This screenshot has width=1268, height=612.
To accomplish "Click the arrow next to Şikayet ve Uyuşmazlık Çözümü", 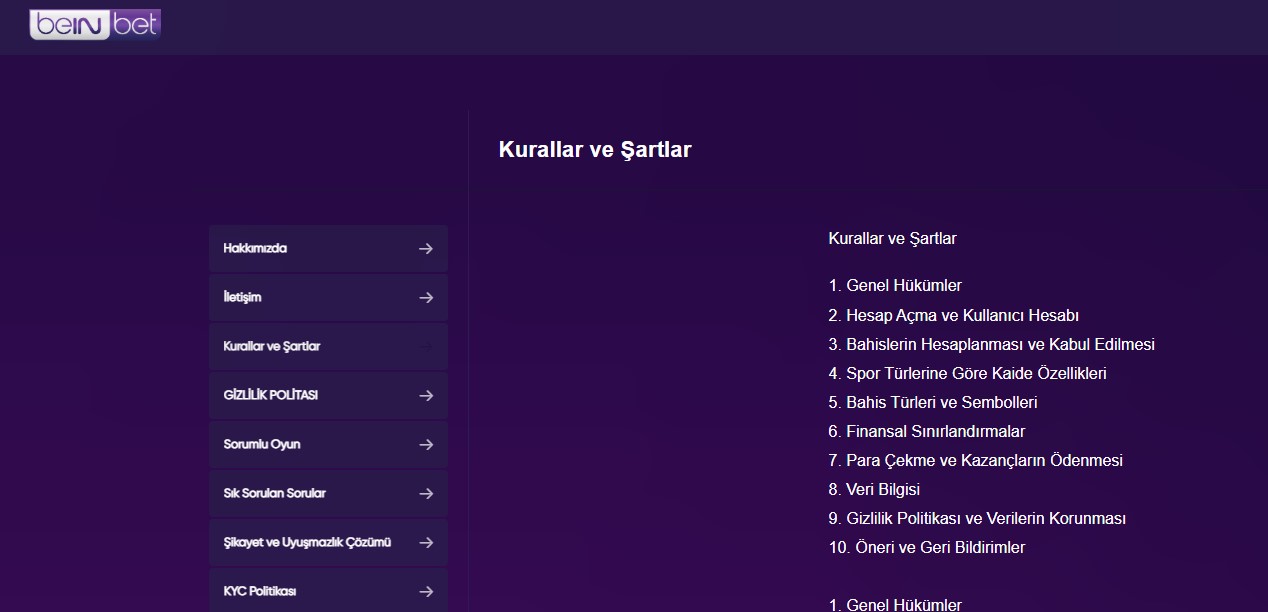I will pyautogui.click(x=426, y=542).
